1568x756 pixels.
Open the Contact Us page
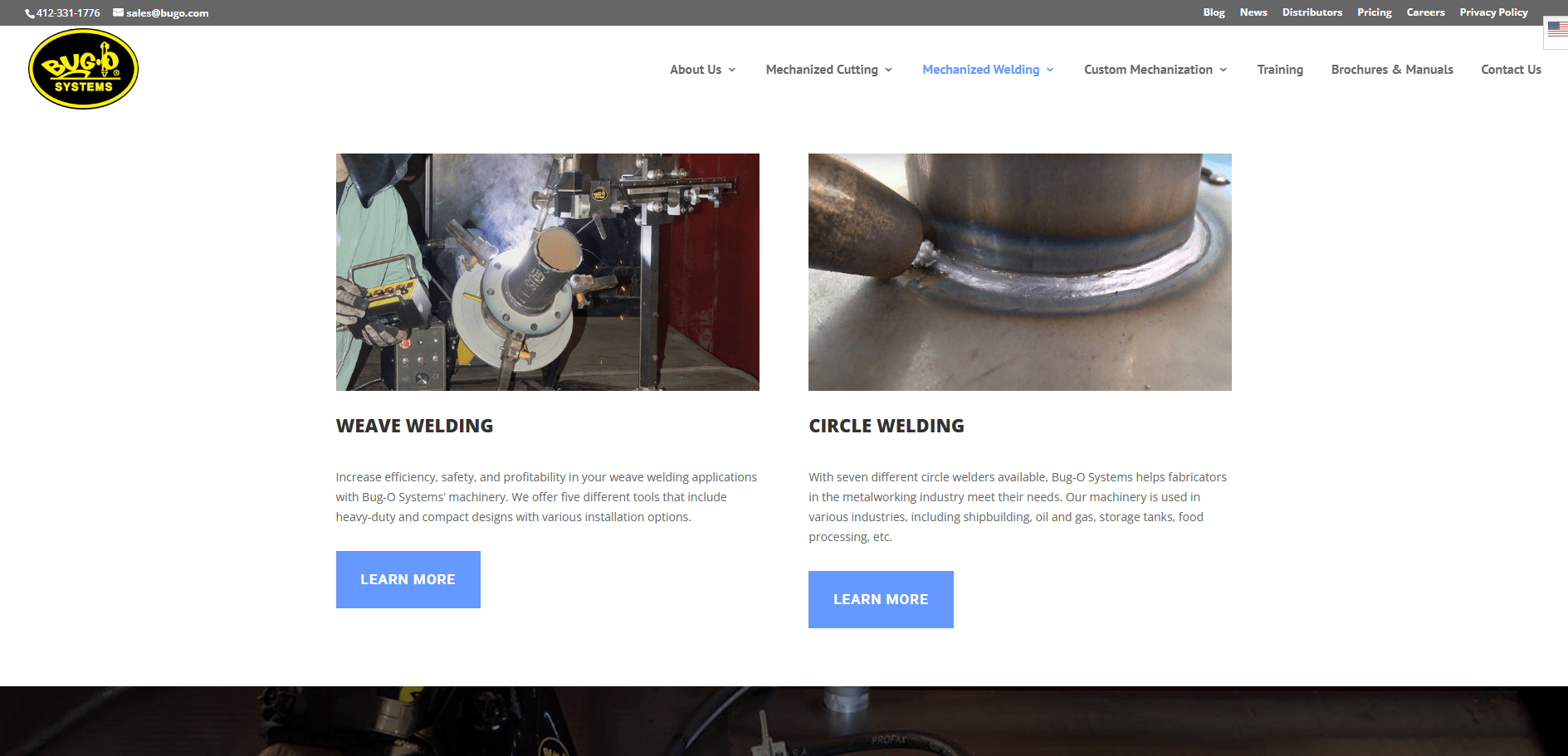1511,70
